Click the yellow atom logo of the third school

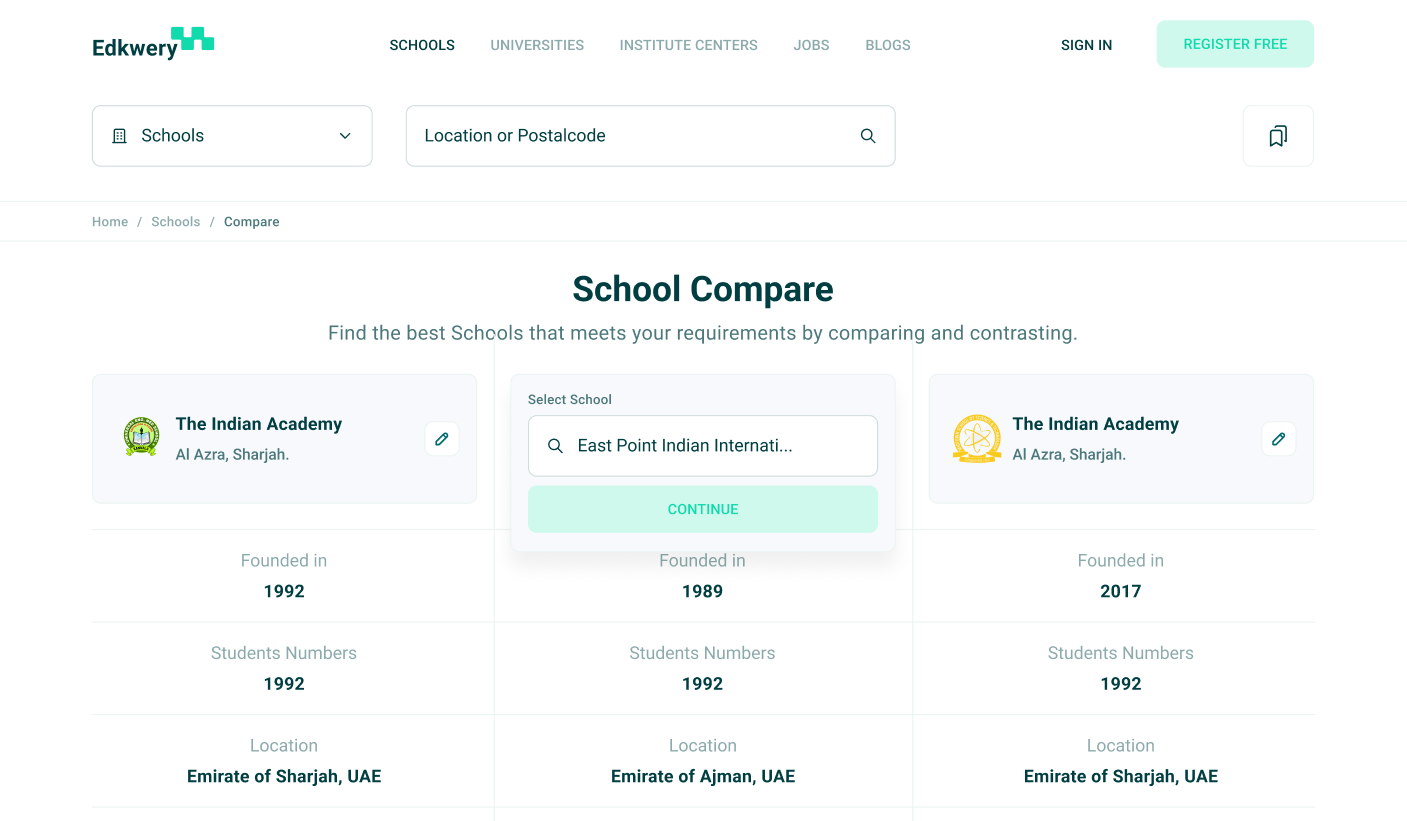click(977, 438)
